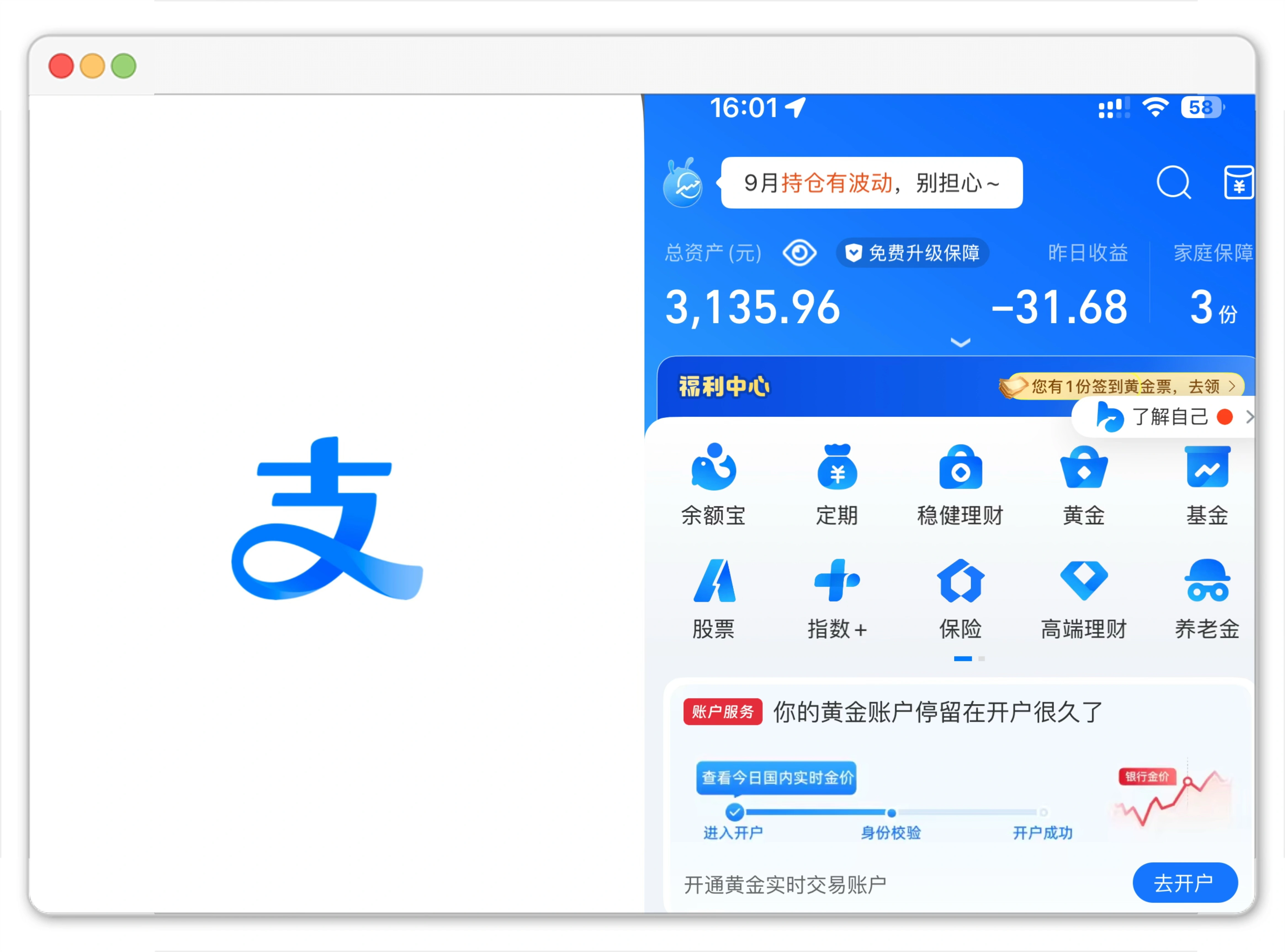This screenshot has width=1285, height=952.
Task: Click the Wi-Fi status icon
Action: pyautogui.click(x=1155, y=107)
